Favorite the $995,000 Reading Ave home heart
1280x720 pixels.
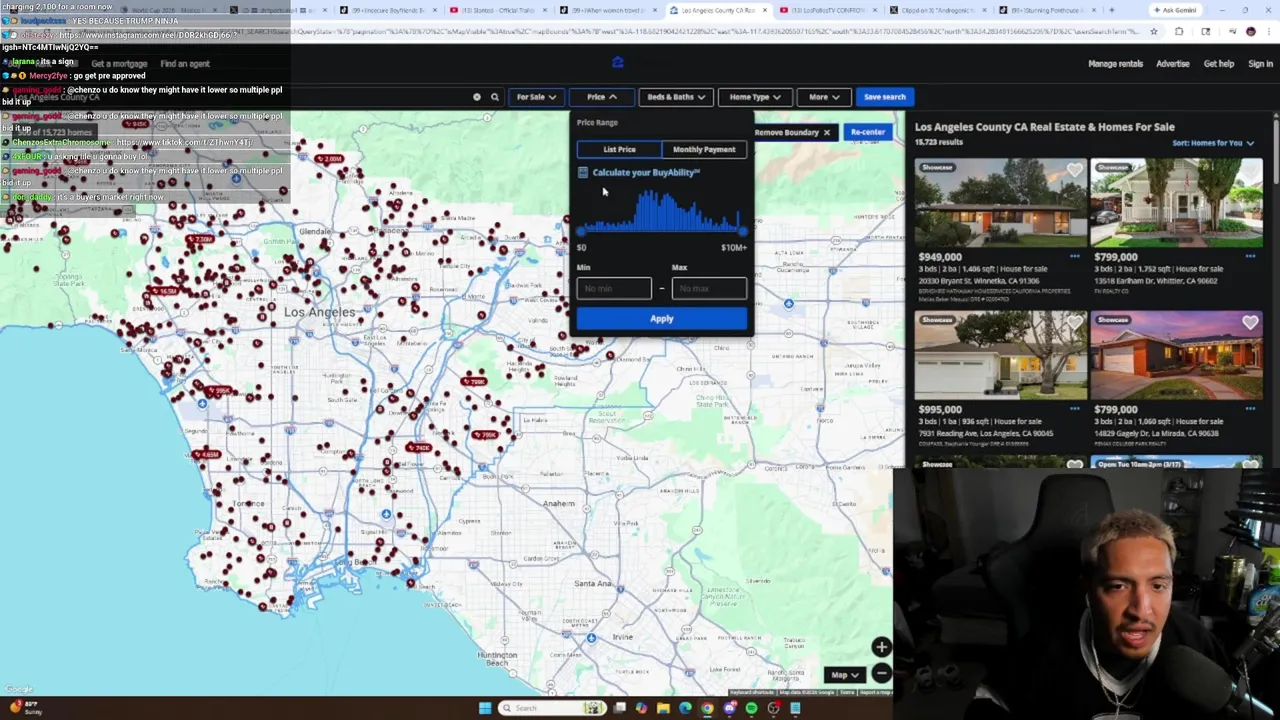click(x=1074, y=323)
